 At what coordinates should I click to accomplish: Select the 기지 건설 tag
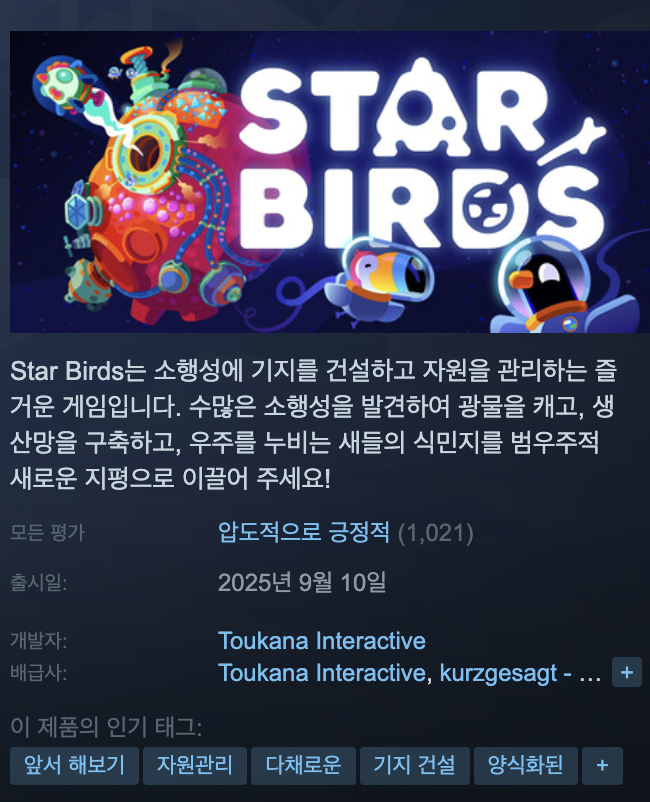pyautogui.click(x=415, y=766)
